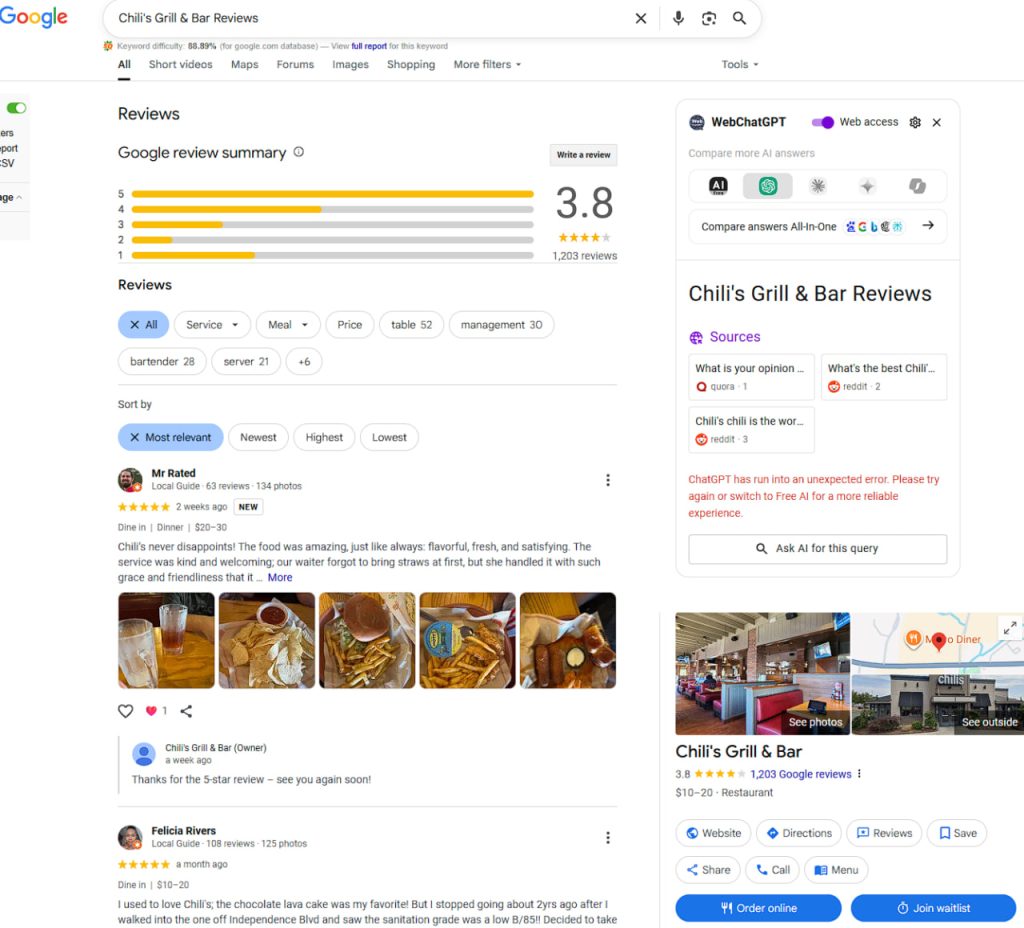Expand Mr Rated's review with More
The height and width of the screenshot is (928, 1024).
(280, 577)
